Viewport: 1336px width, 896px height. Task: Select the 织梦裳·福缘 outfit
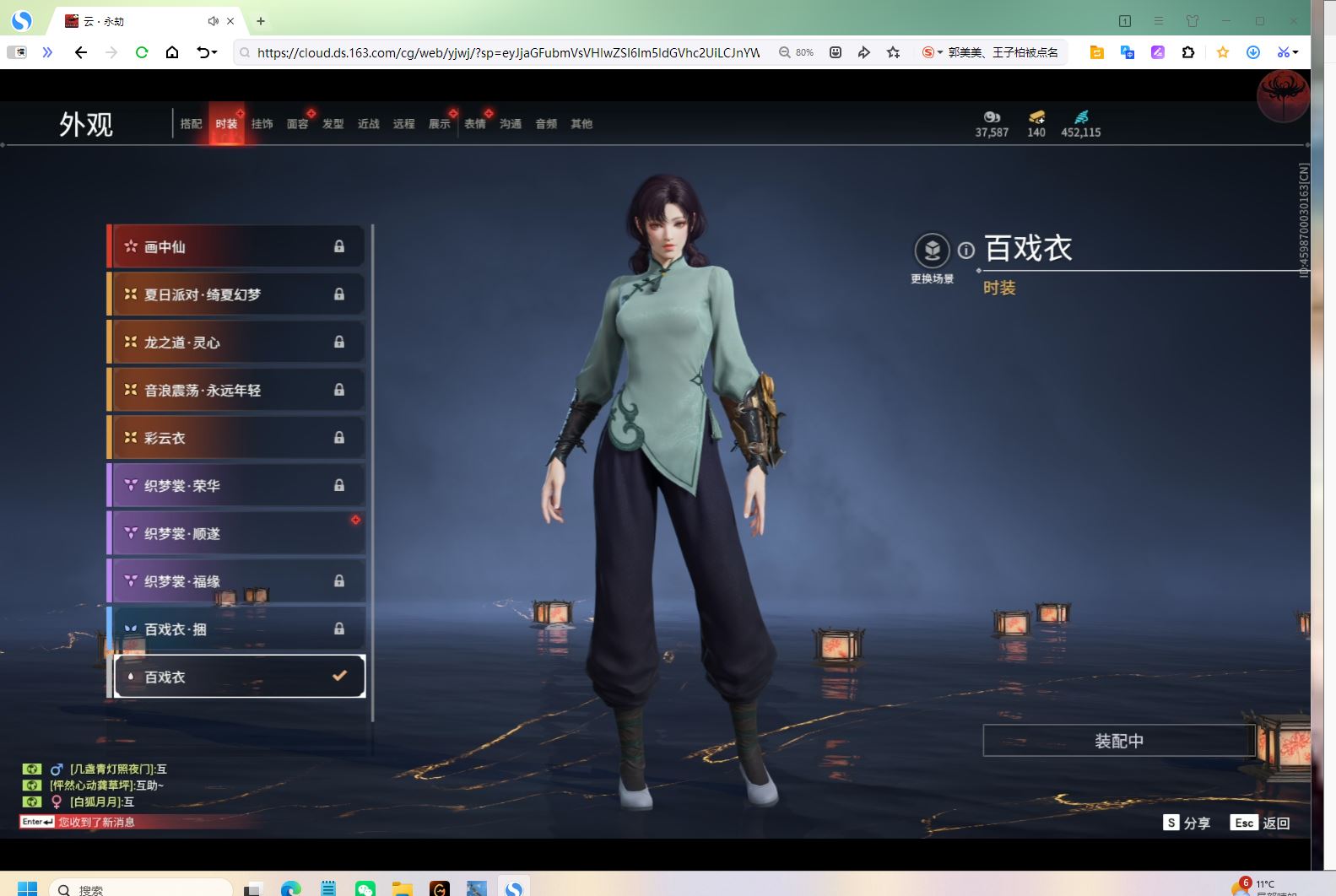(236, 581)
